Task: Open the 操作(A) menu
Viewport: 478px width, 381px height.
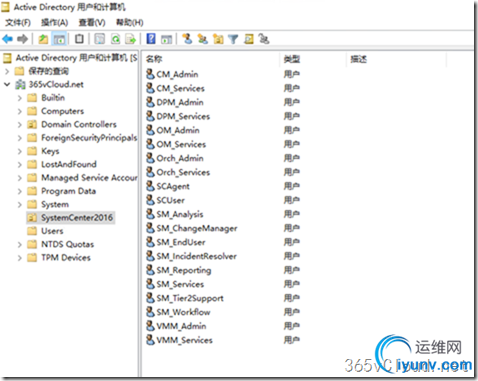Action: coord(54,22)
